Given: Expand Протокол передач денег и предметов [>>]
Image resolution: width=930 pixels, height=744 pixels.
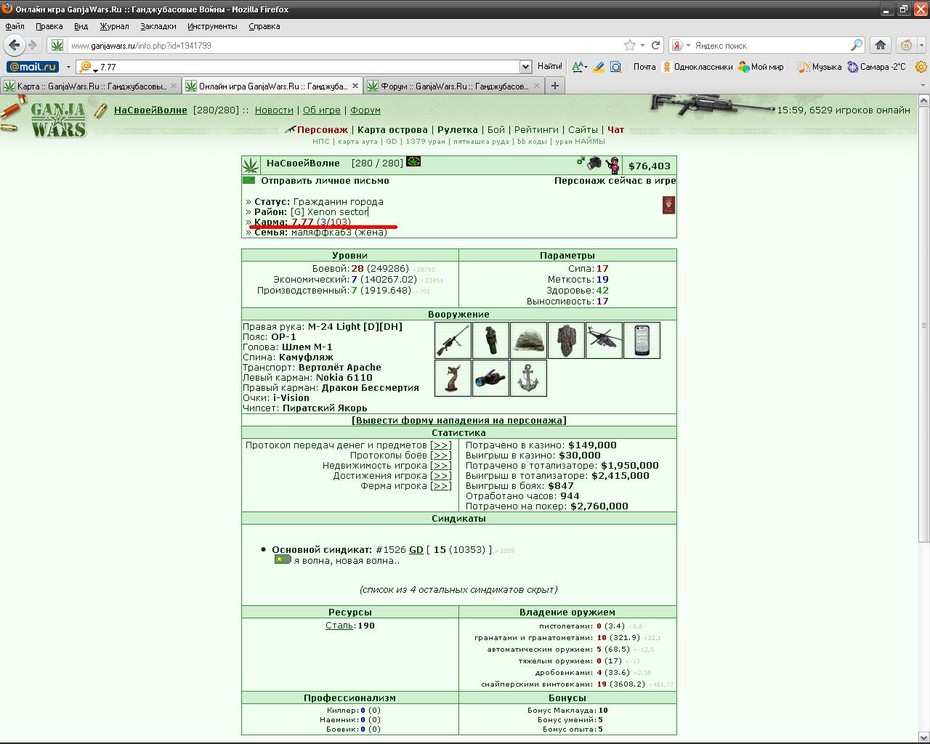Looking at the screenshot, I should 441,445.
